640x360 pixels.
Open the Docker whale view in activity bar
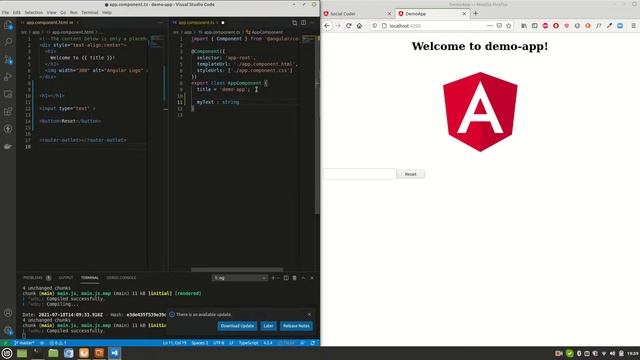click(x=8, y=146)
